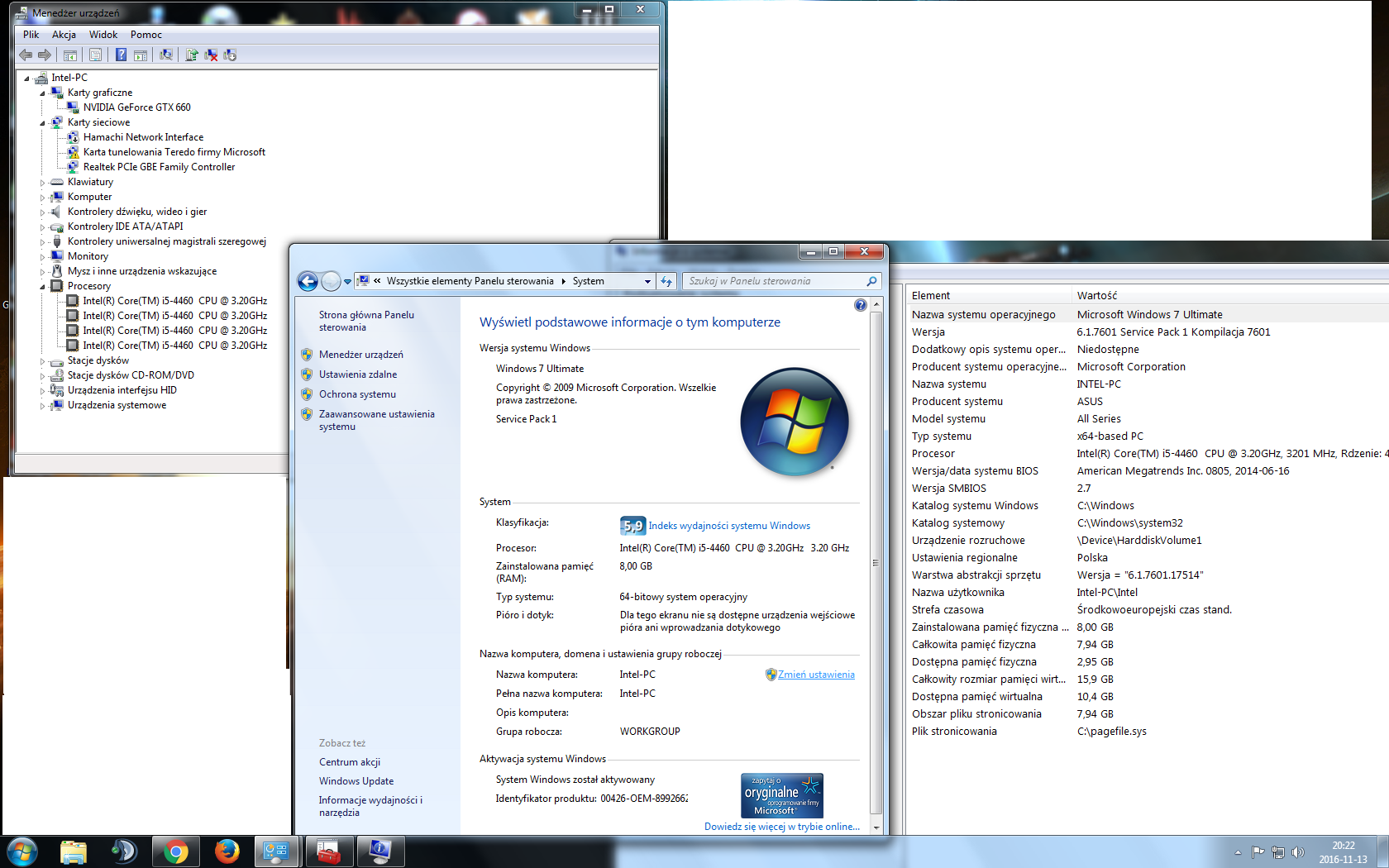Expand the Monitory node
The width and height of the screenshot is (1389, 868).
click(42, 257)
